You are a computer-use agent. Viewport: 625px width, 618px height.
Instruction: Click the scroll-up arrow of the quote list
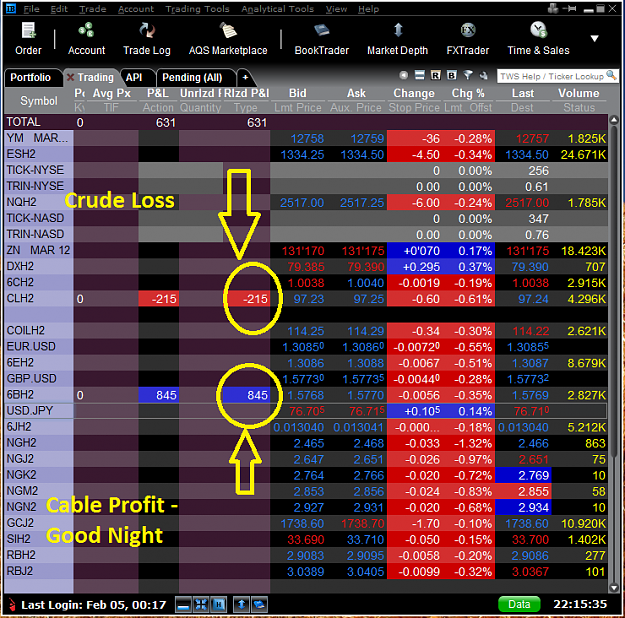tap(613, 120)
